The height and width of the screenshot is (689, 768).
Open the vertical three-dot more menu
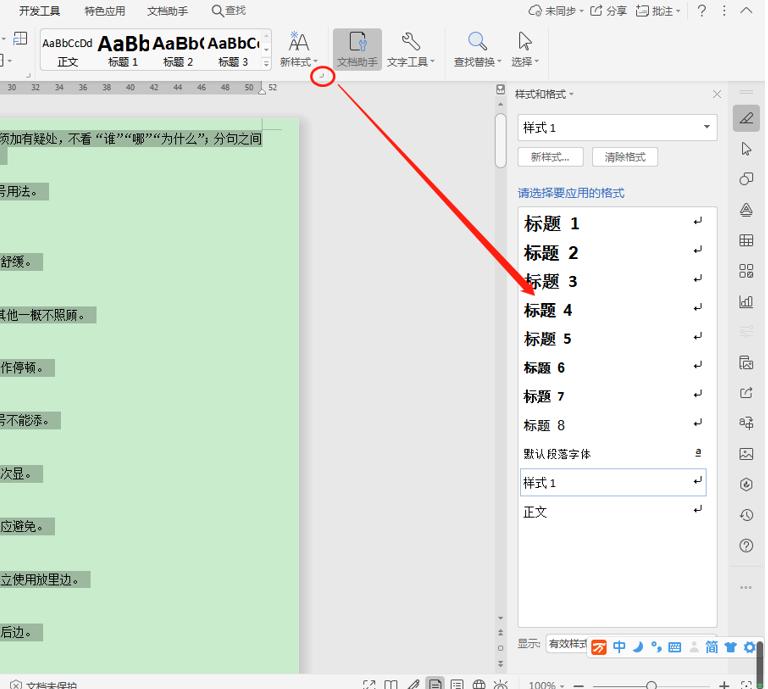tap(724, 11)
